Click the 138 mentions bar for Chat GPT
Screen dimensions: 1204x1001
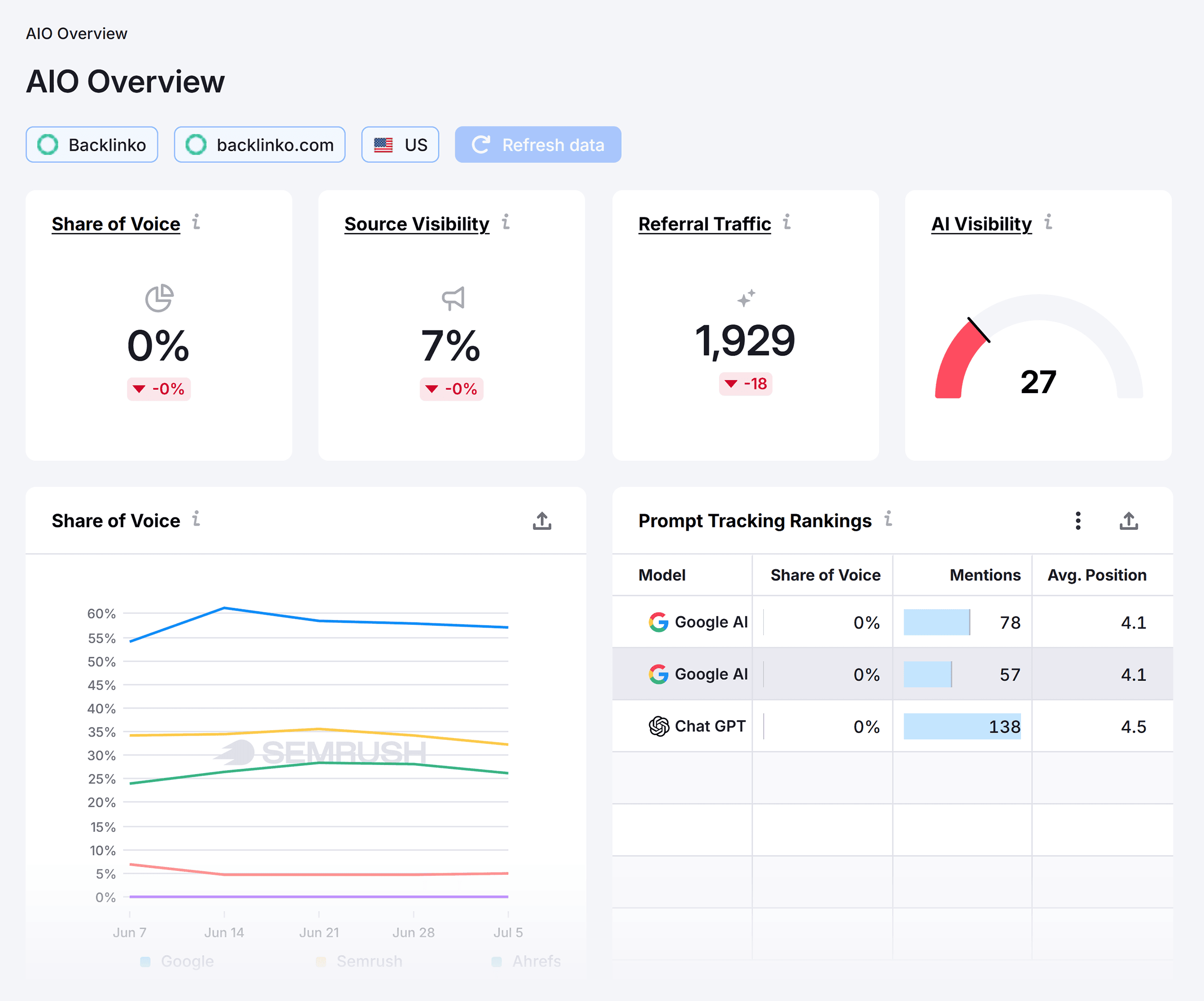(x=962, y=726)
